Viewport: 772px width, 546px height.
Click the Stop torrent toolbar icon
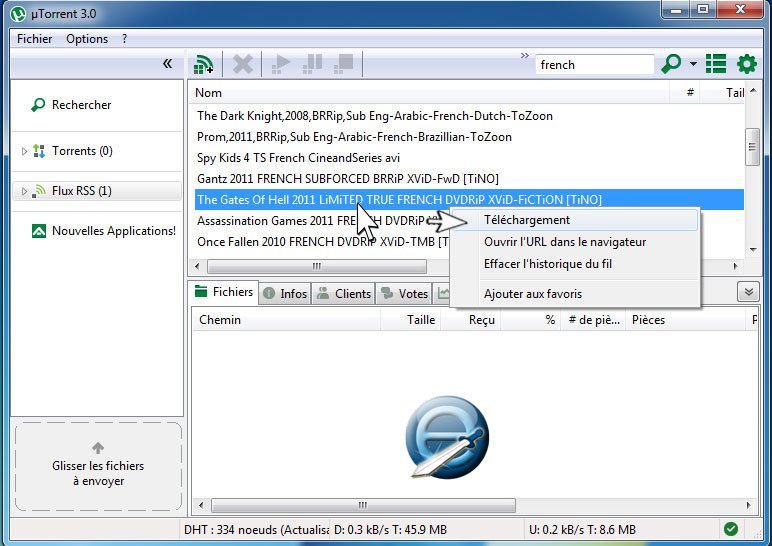344,64
